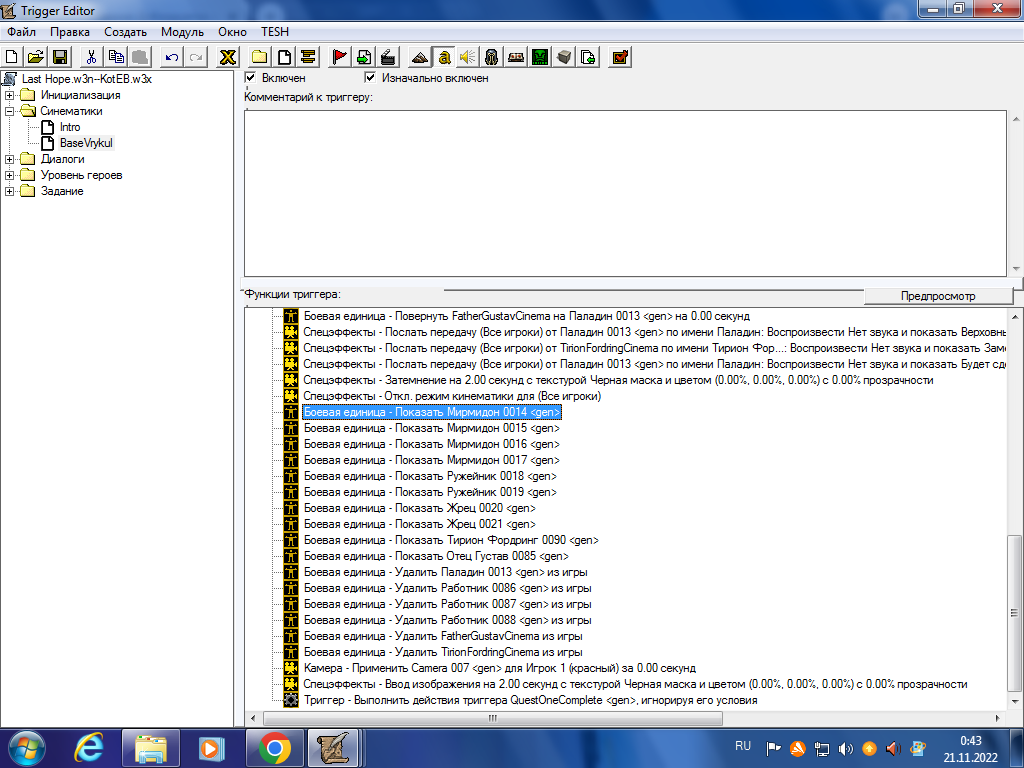This screenshot has height=768, width=1024.
Task: Expand the Диалоги folder
Action: [x=9, y=159]
